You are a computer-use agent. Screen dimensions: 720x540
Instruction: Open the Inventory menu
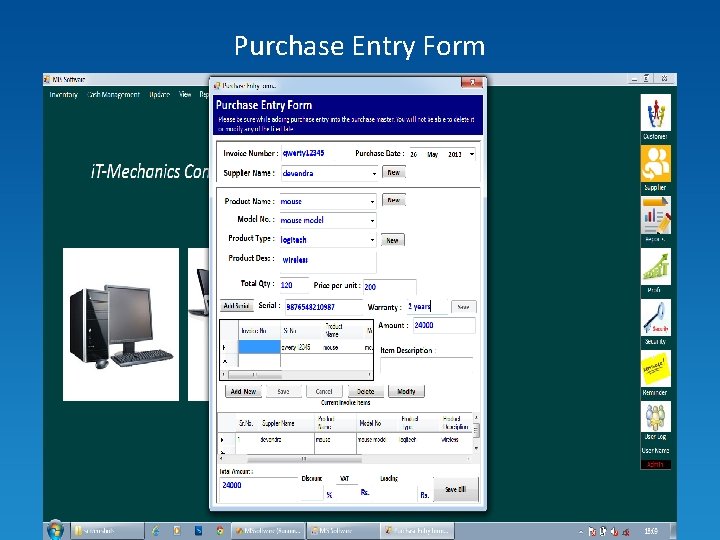pyautogui.click(x=64, y=95)
